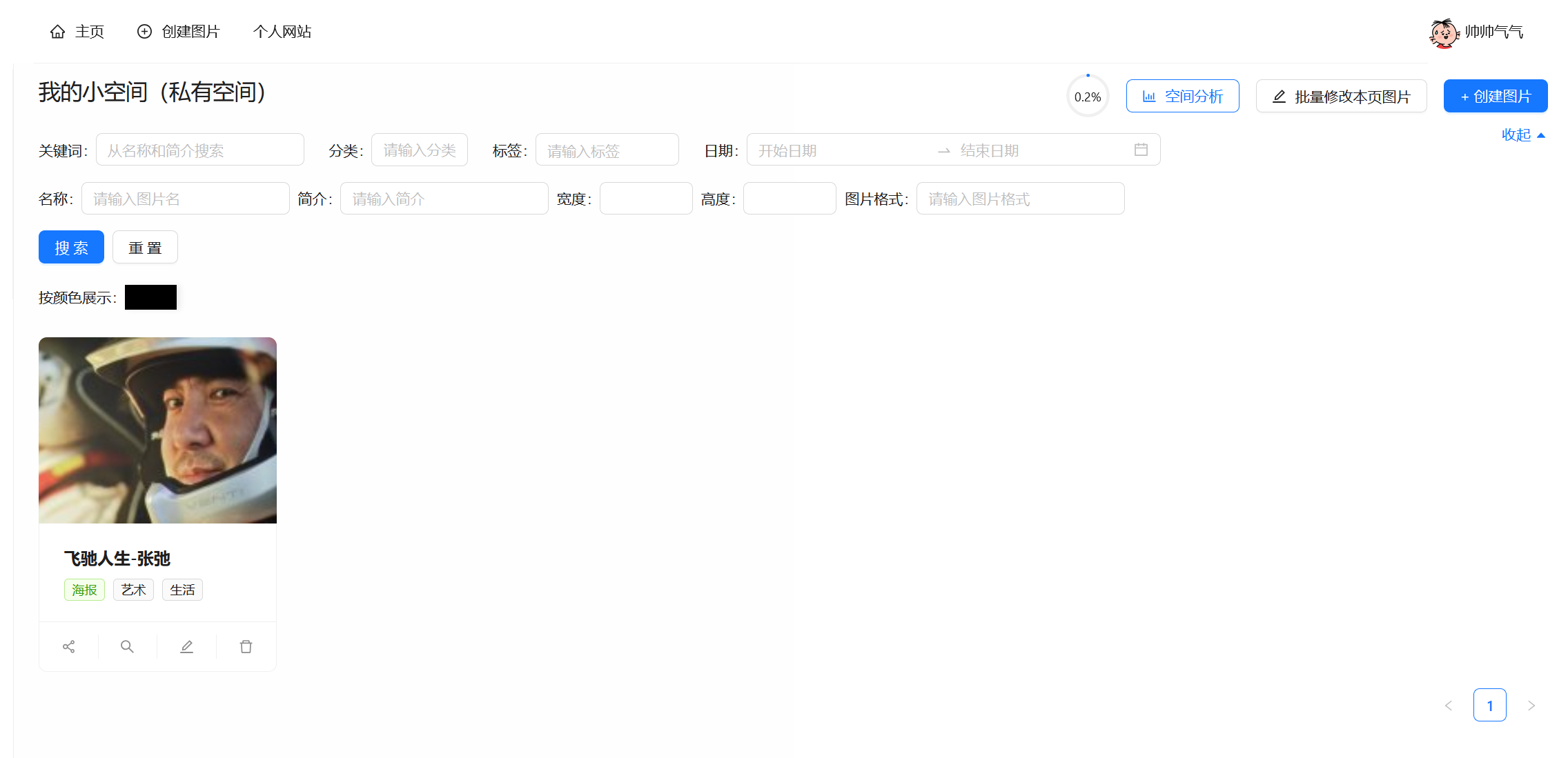Open the 主页 home menu item
The image size is (1568, 758).
[77, 32]
